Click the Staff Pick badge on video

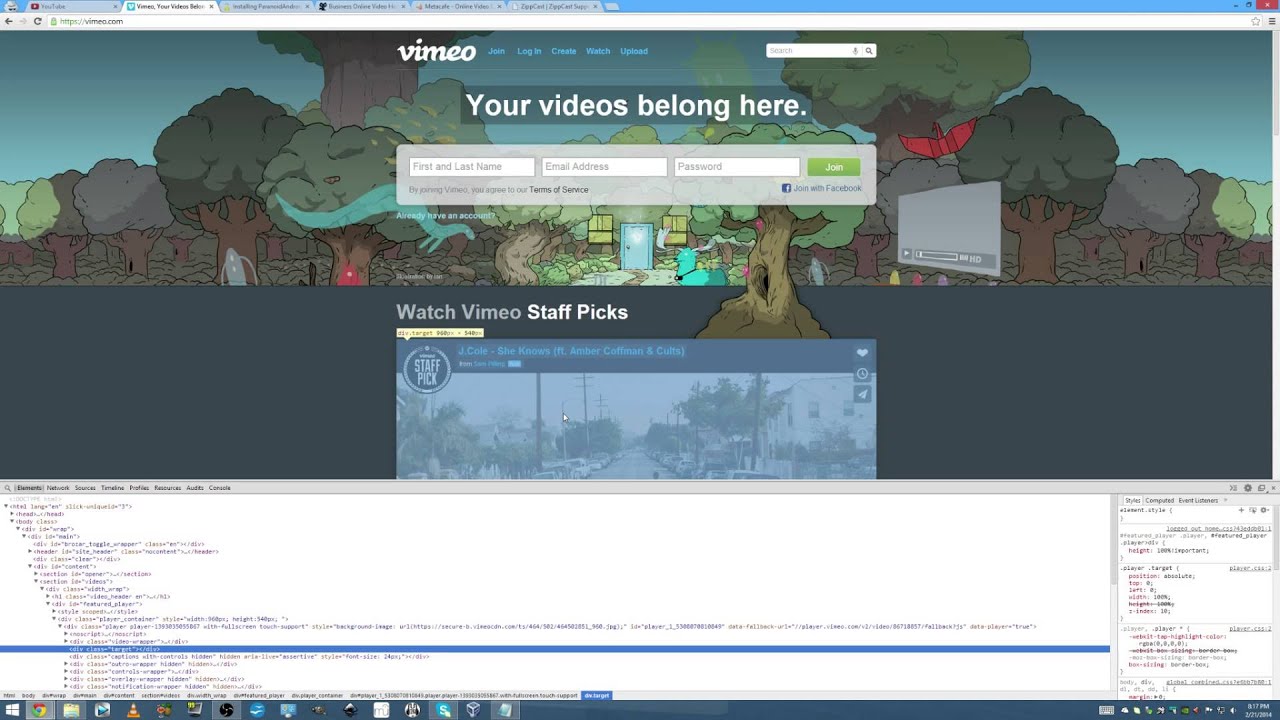click(427, 369)
